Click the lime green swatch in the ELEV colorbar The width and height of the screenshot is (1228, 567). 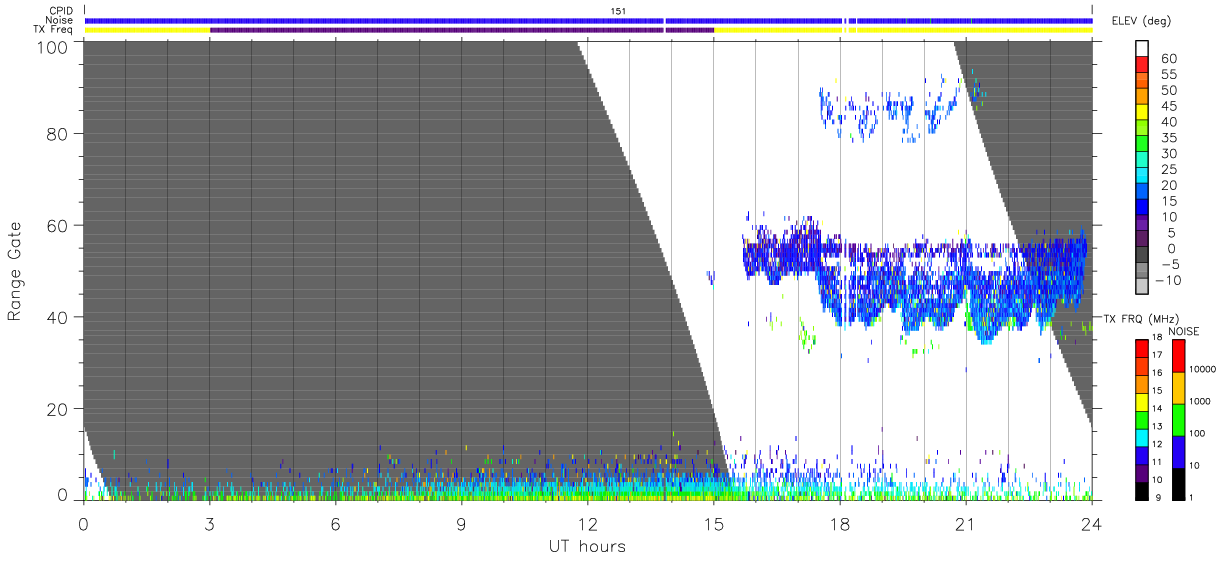1142,130
